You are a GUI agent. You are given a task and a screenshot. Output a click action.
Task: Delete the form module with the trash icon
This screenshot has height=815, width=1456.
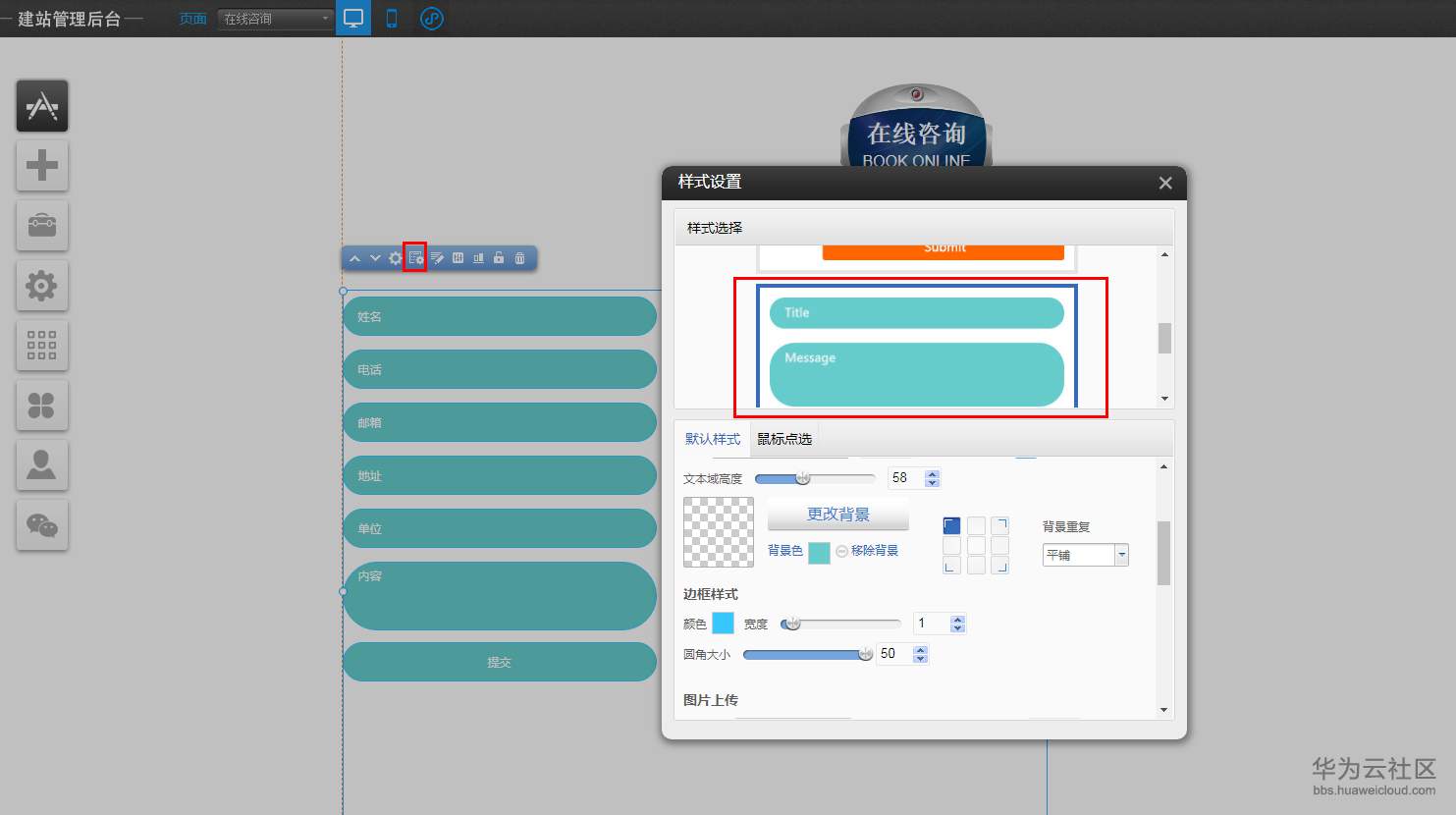pos(519,258)
